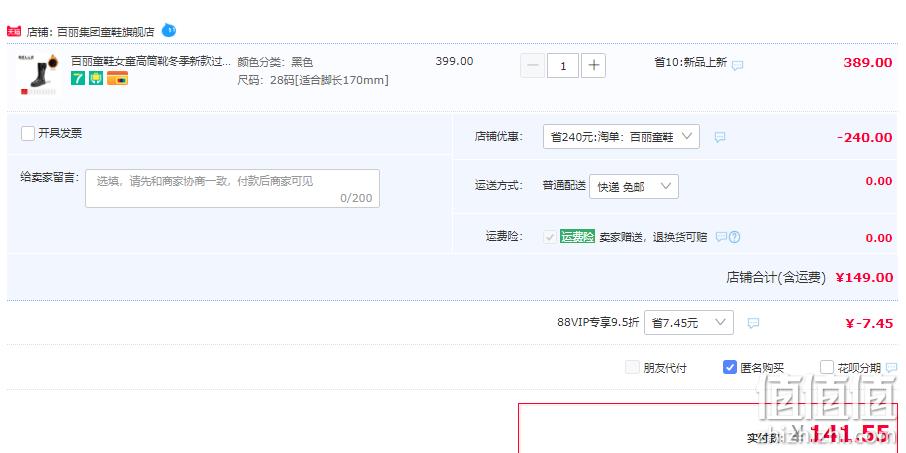Screen dimensions: 906x453
Task: Increase the quantity with the plus button
Action: coord(593,65)
